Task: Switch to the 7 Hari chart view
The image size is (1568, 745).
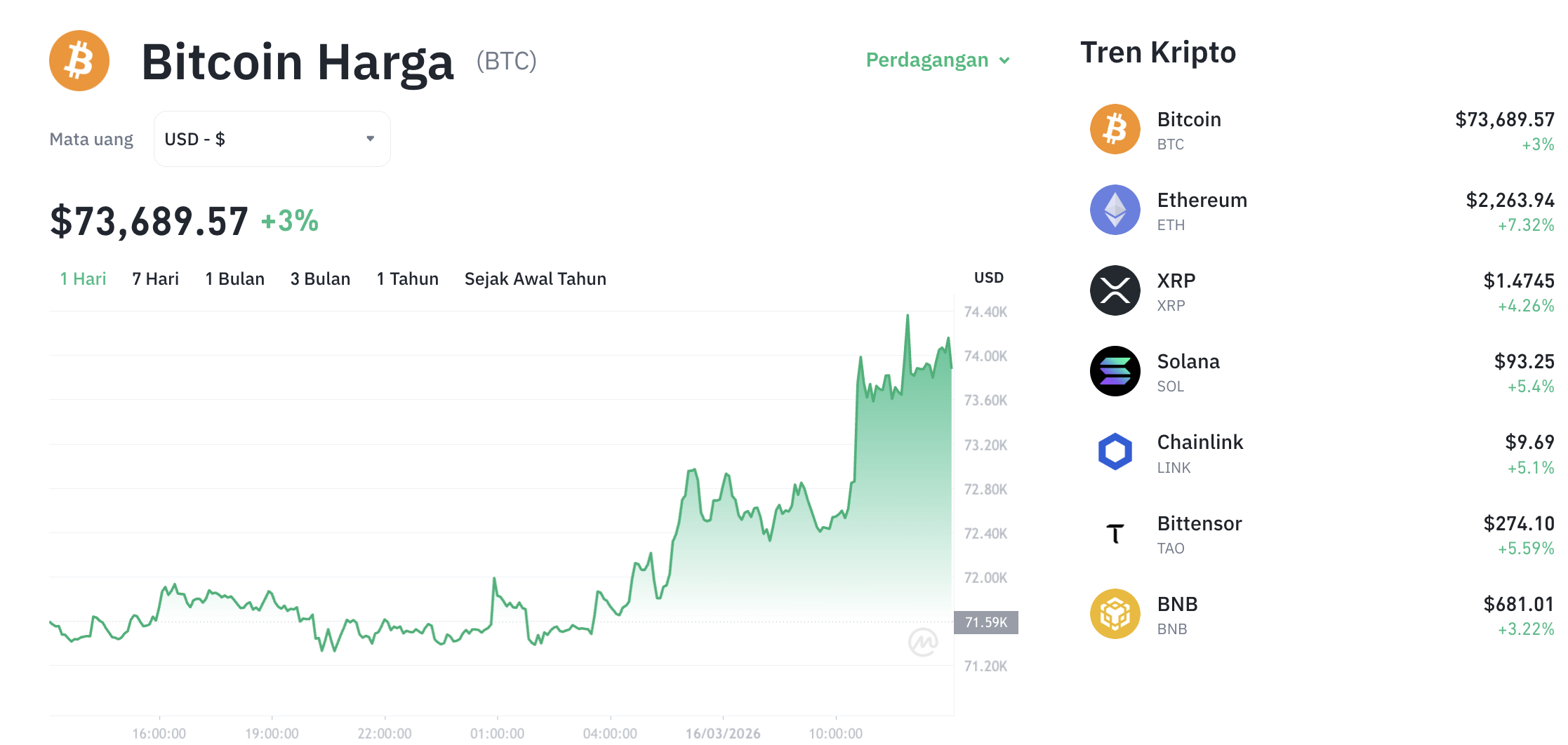Action: [154, 278]
